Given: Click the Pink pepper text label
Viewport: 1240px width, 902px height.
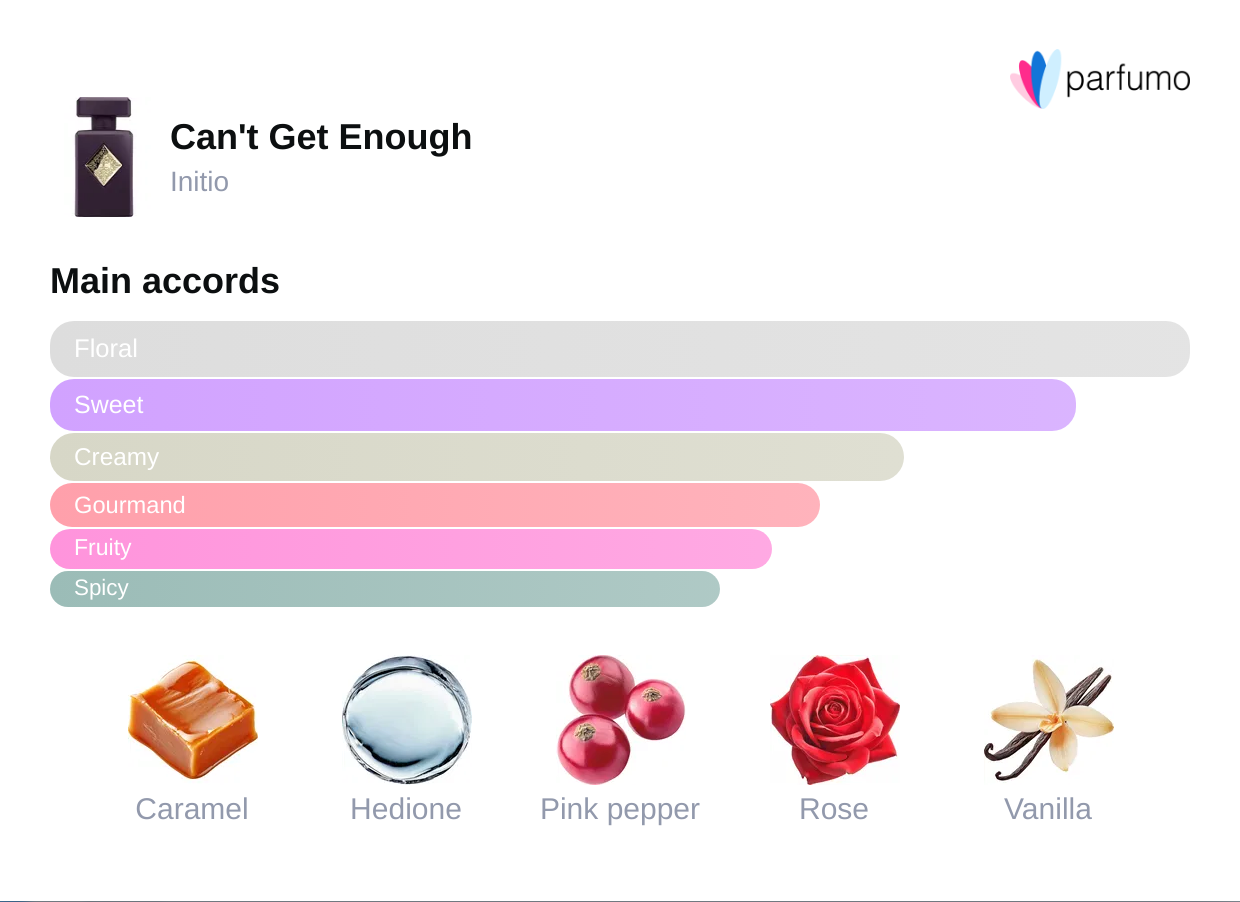Looking at the screenshot, I should click(x=620, y=809).
